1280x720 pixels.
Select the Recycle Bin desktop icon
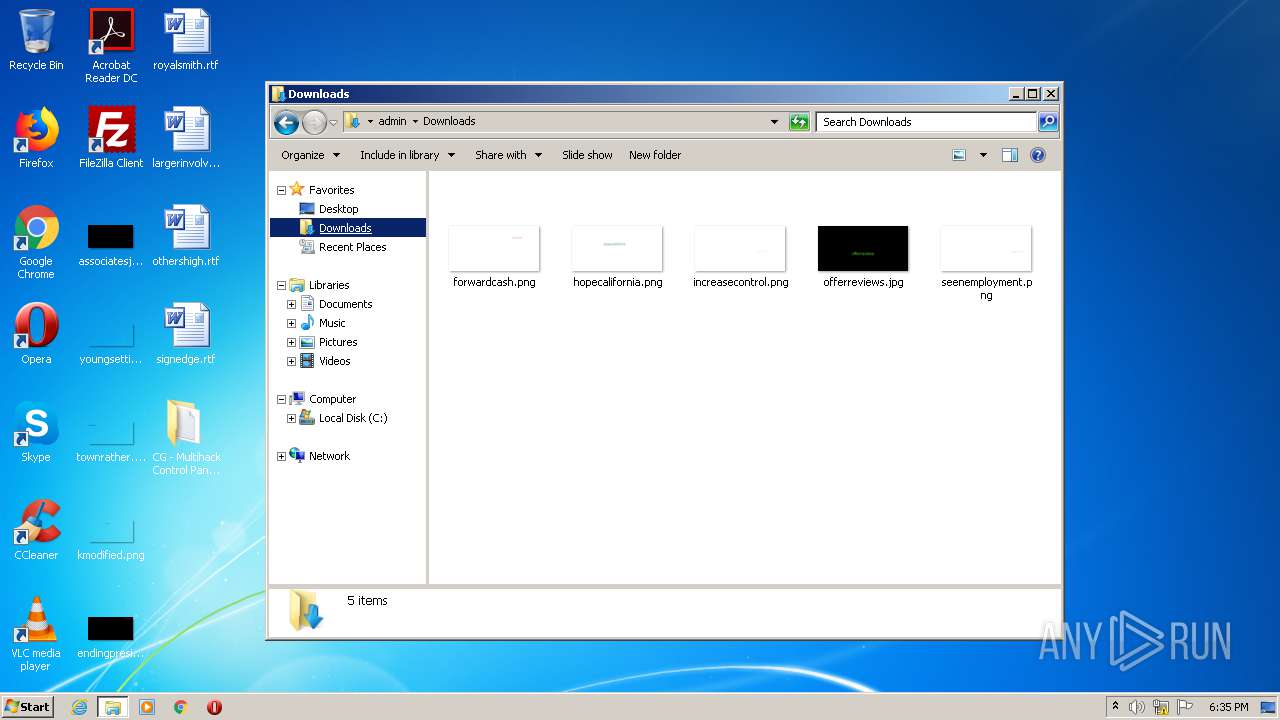[36, 40]
